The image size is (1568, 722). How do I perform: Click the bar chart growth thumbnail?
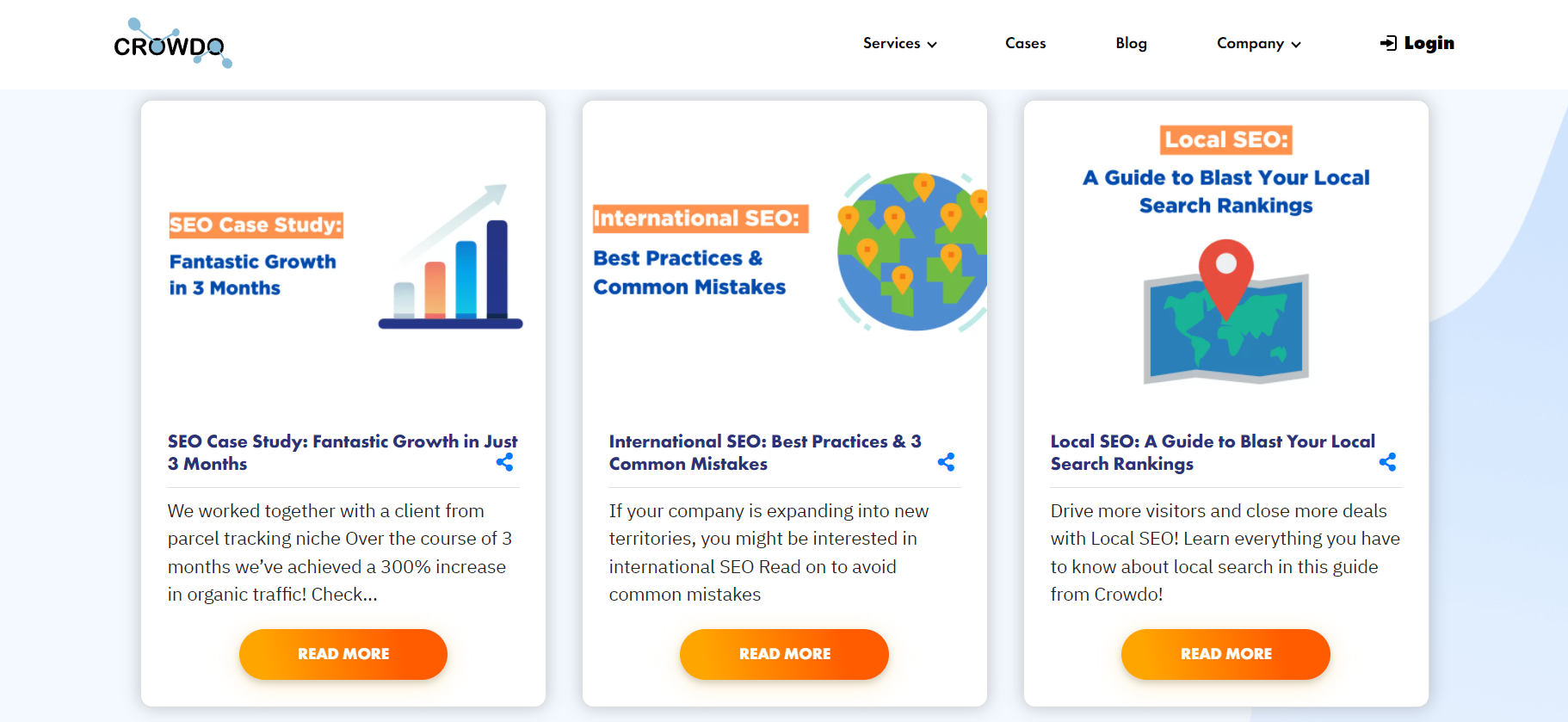451,258
